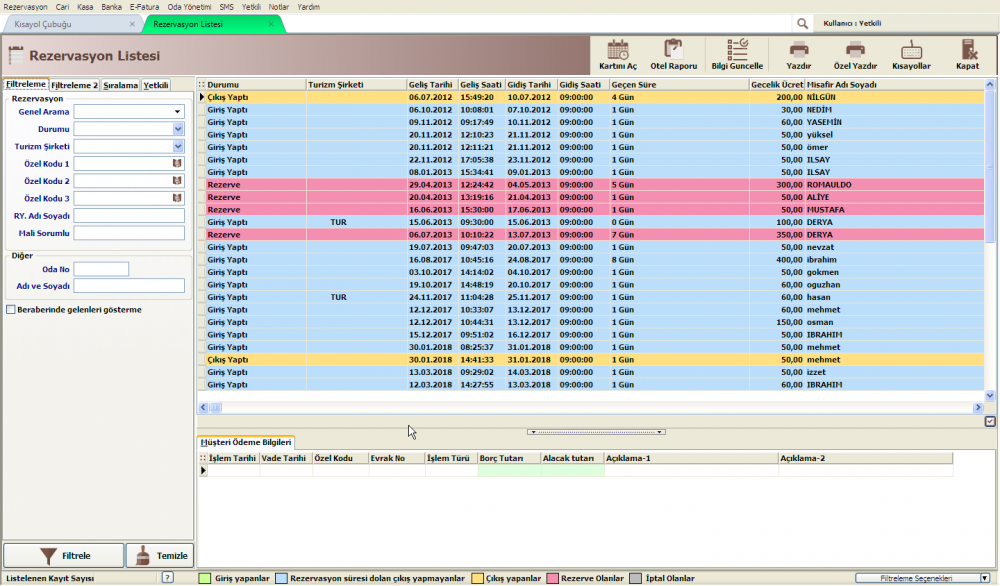Click the Borç Tutarı column header
Screen dimensions: 1000x586
[x=509, y=458]
